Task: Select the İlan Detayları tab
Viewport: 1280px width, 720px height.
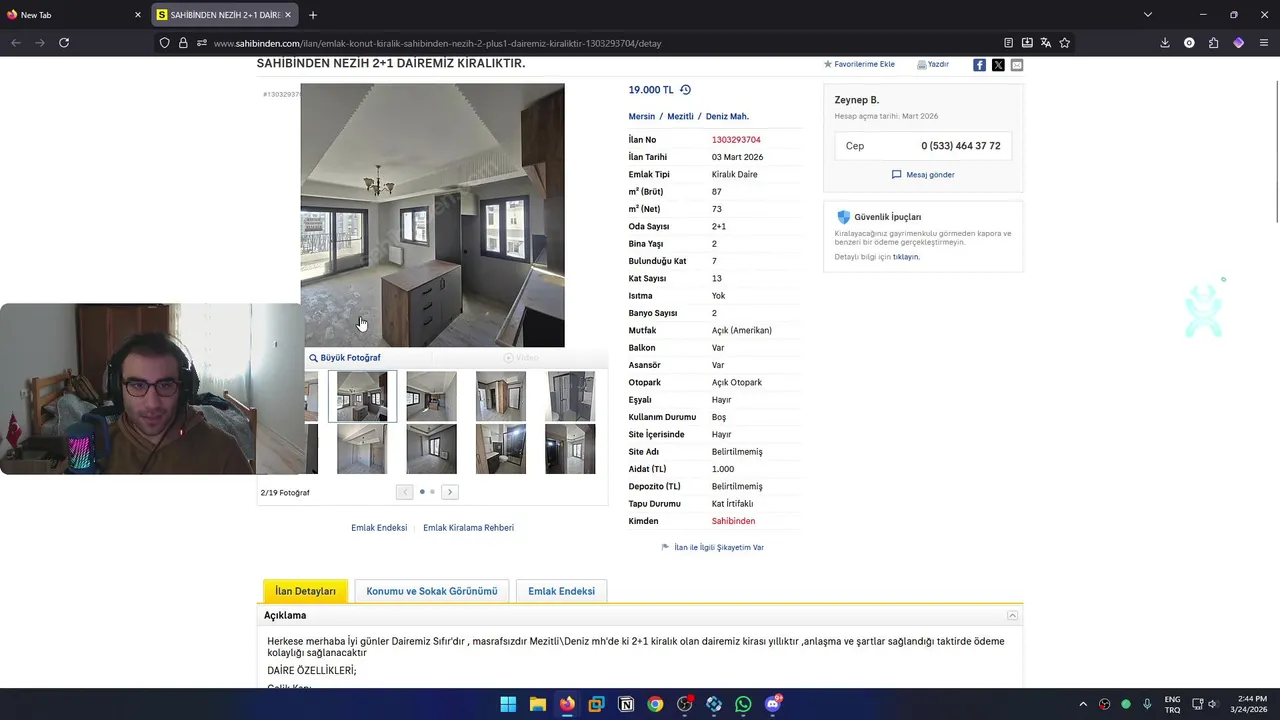Action: click(x=306, y=591)
